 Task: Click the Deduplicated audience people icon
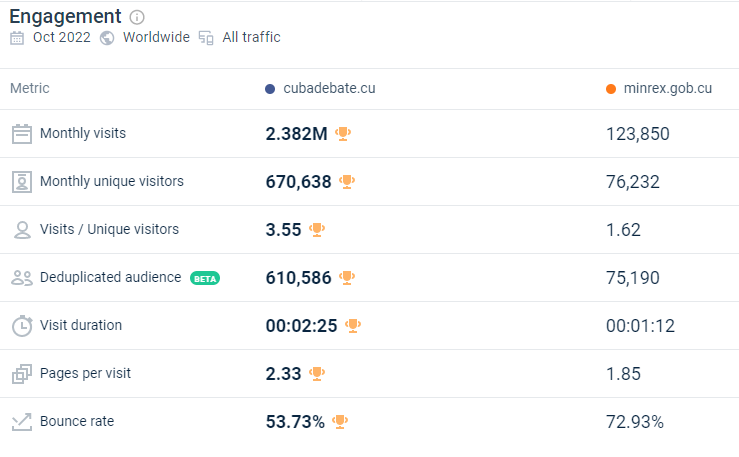coord(22,278)
